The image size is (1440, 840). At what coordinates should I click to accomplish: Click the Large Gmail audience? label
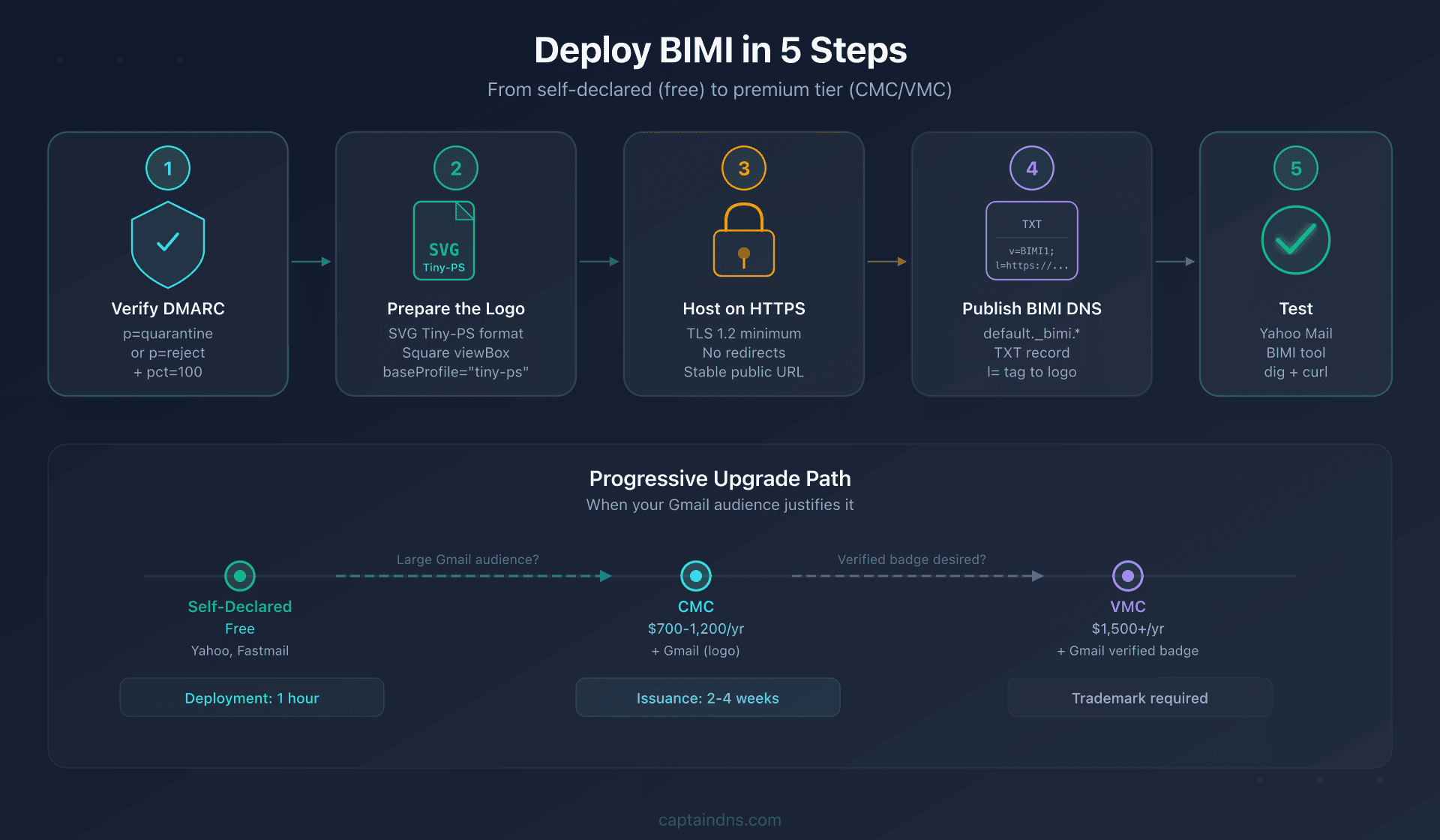[468, 559]
